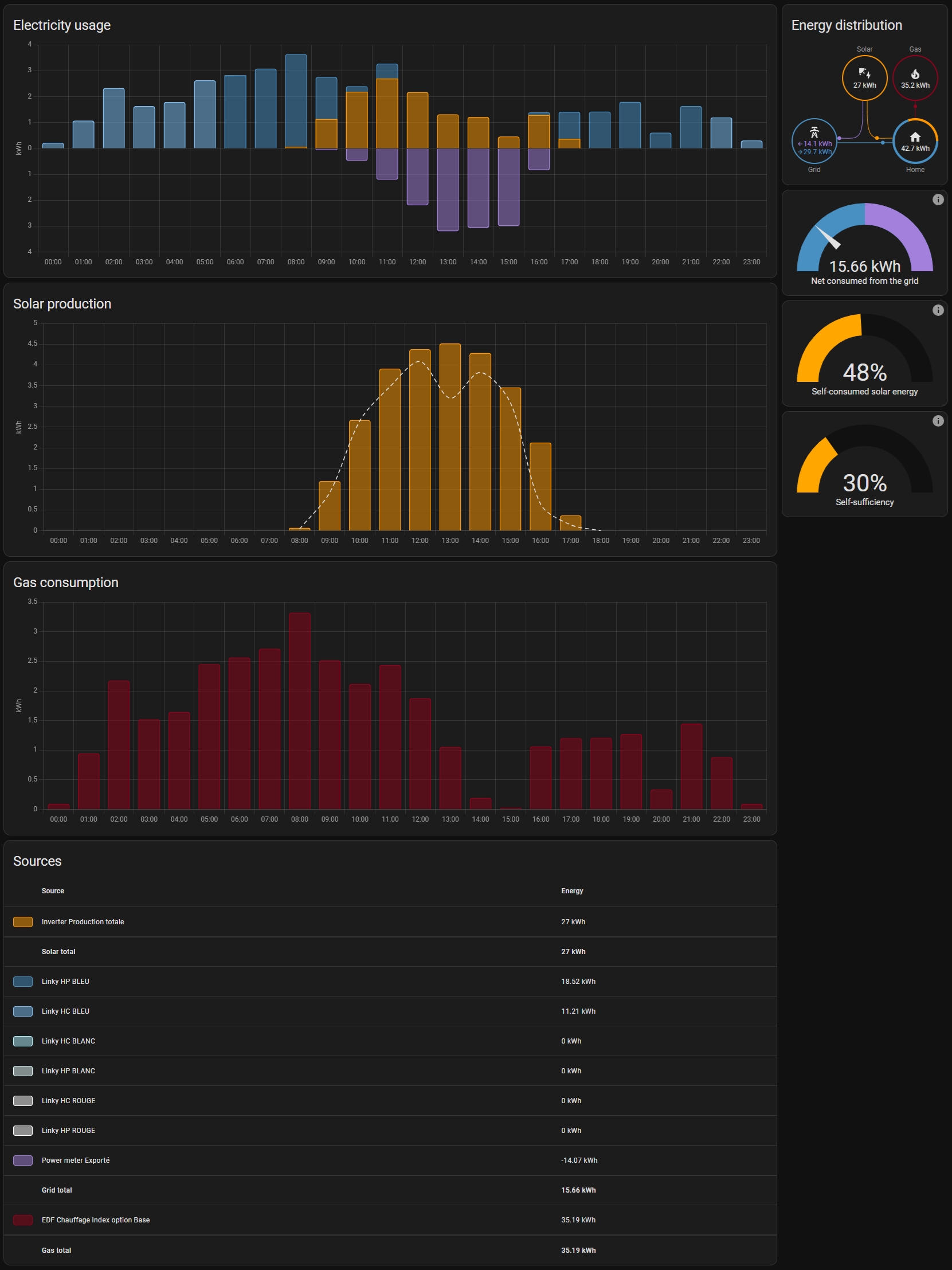This screenshot has height=1270, width=952.
Task: Click the 13:00 bar in Solar production
Action: [450, 436]
